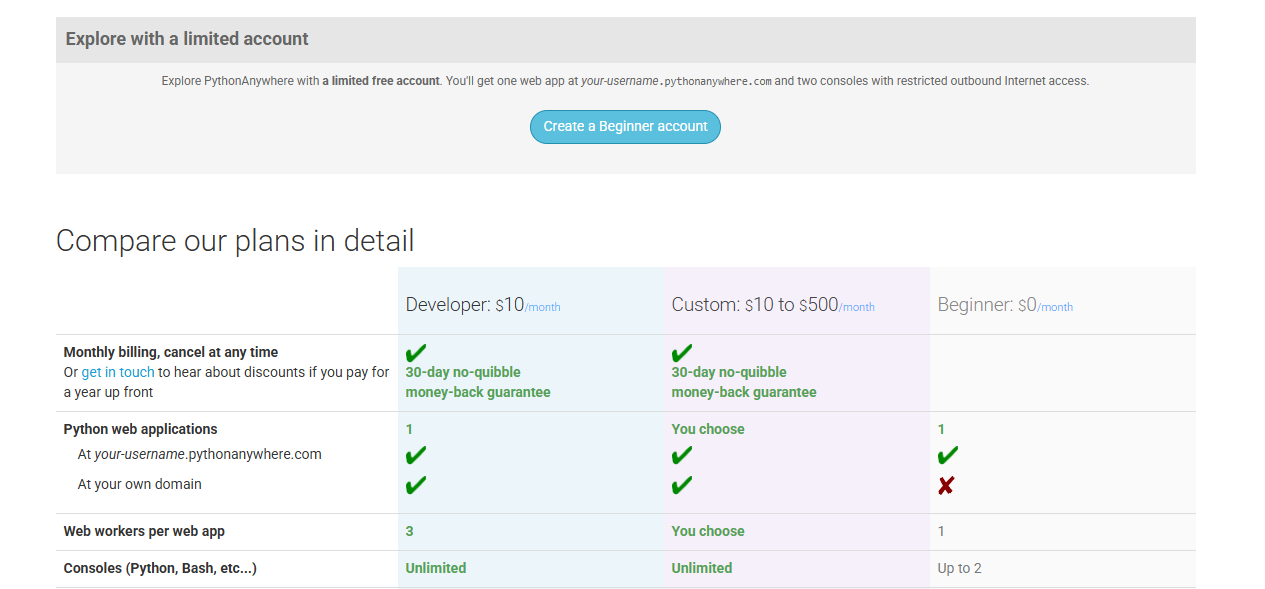Click Beginner consoles Up to 2 value

(x=960, y=568)
